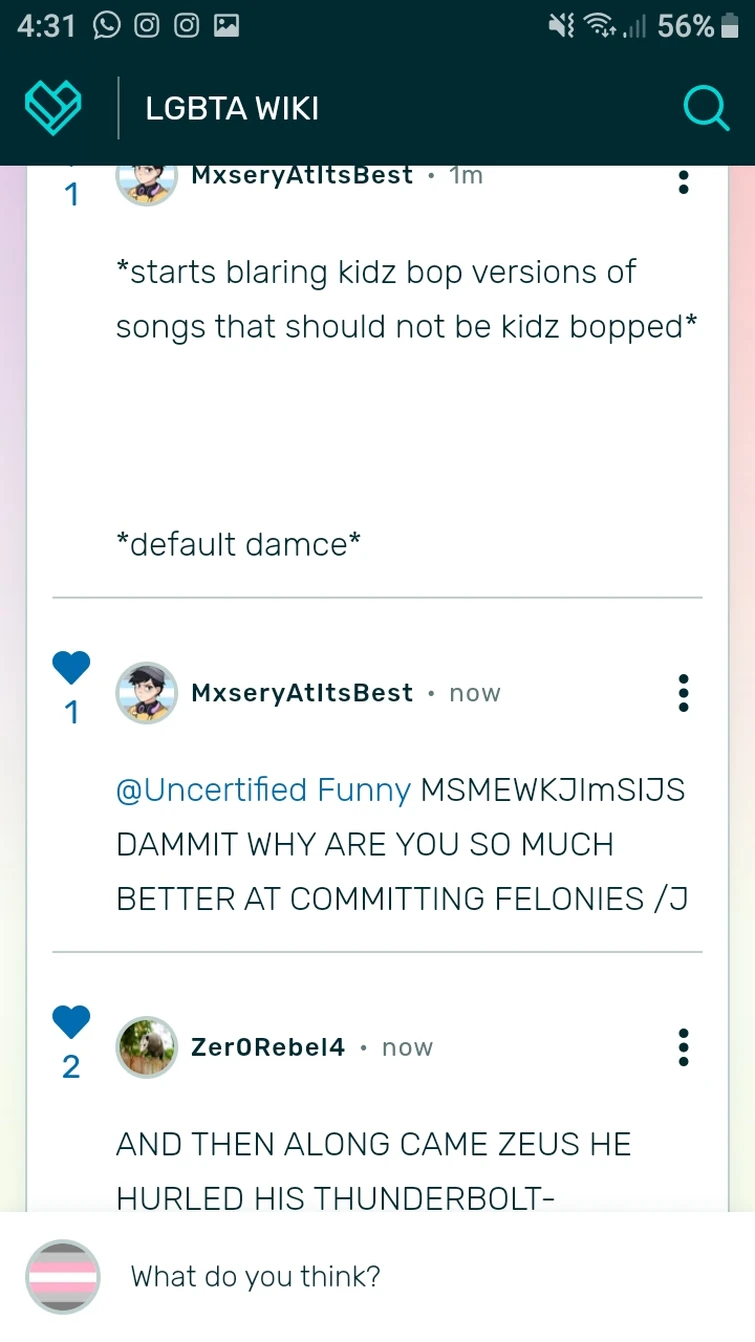Open WhatsApp from the status bar icon
Viewport: 755px width, 1342px height.
(104, 25)
